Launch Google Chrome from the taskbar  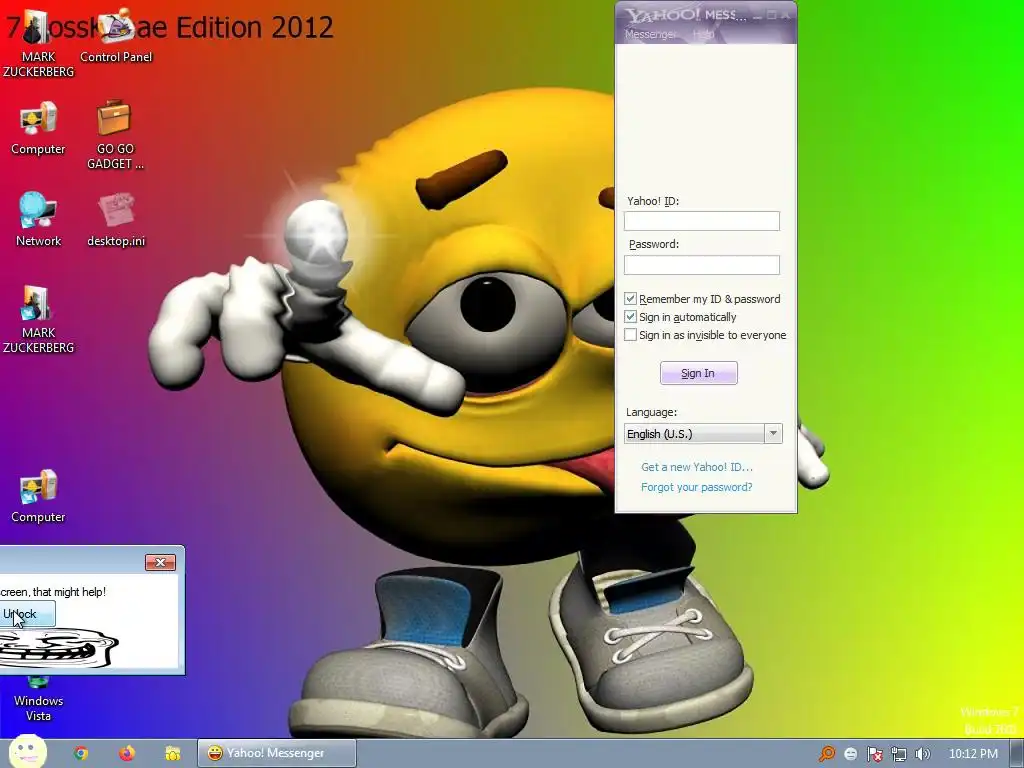click(81, 753)
